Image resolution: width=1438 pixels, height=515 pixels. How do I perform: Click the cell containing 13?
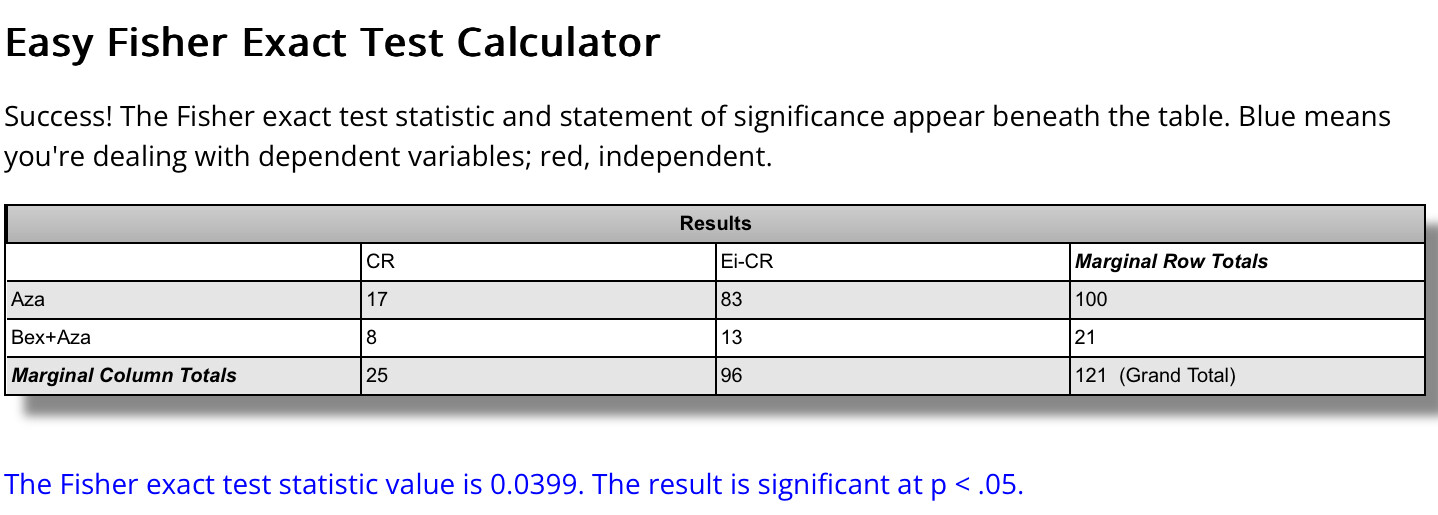(733, 337)
